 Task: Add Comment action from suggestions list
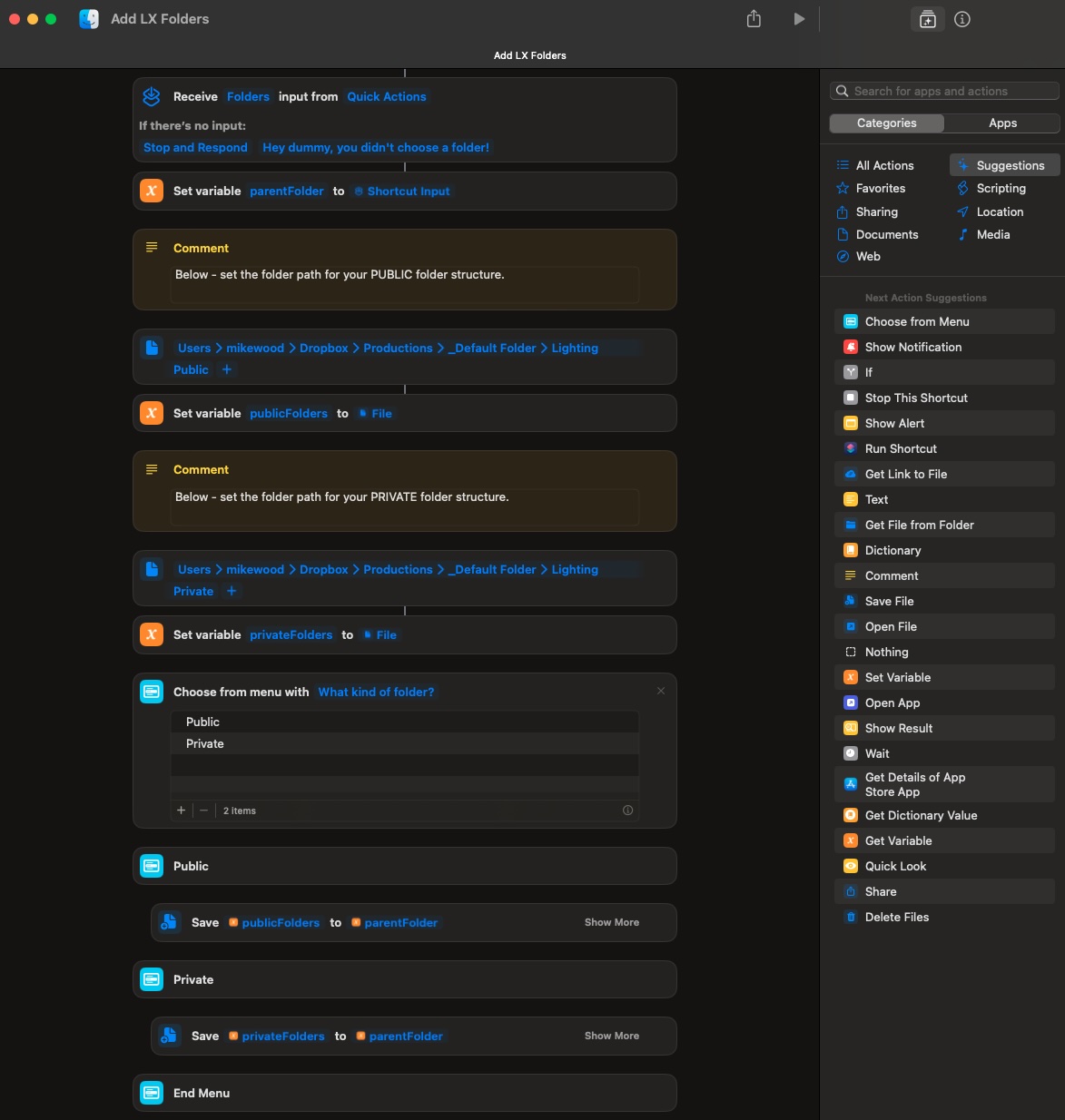click(944, 575)
